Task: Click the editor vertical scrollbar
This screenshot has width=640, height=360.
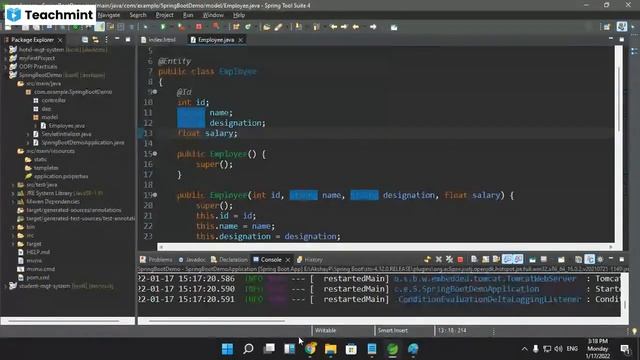Action: (619, 145)
